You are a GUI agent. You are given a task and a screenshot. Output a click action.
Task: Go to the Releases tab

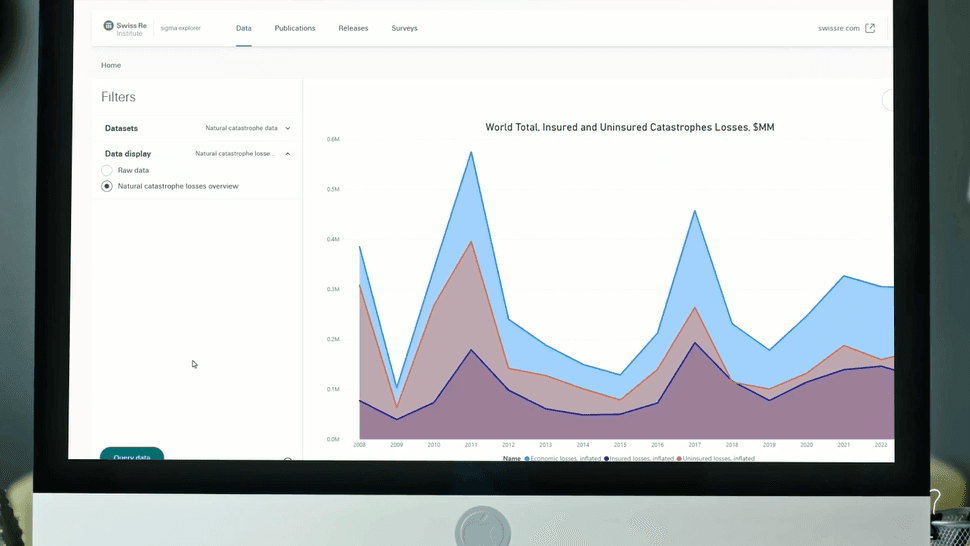coord(353,28)
